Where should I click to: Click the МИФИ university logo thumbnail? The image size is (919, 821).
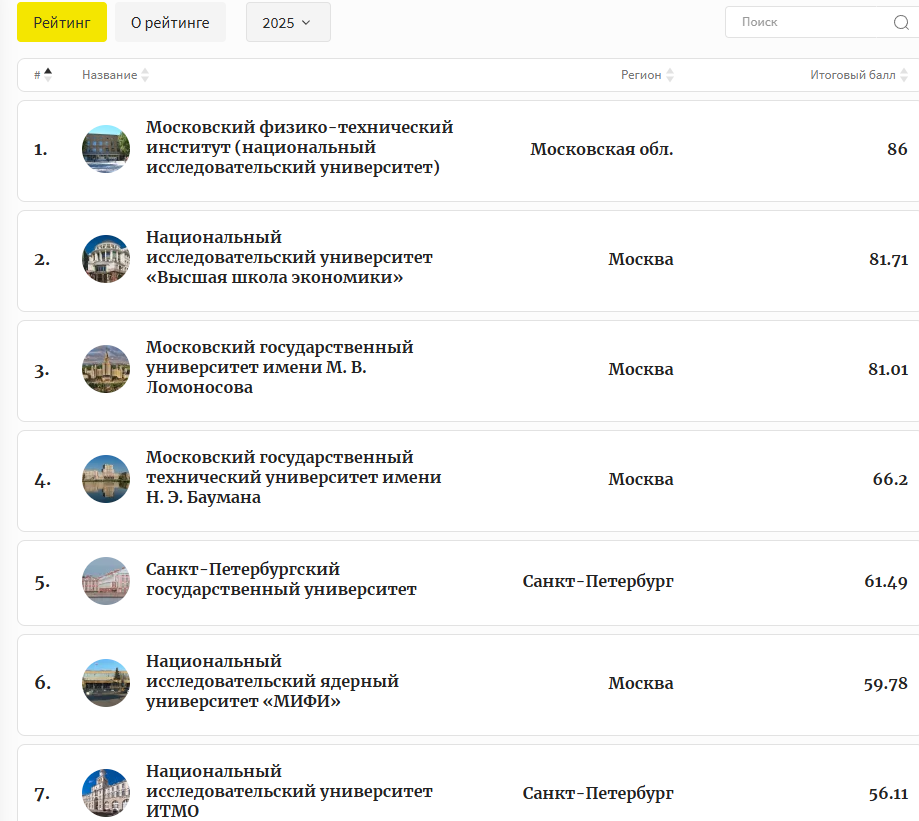tap(106, 683)
